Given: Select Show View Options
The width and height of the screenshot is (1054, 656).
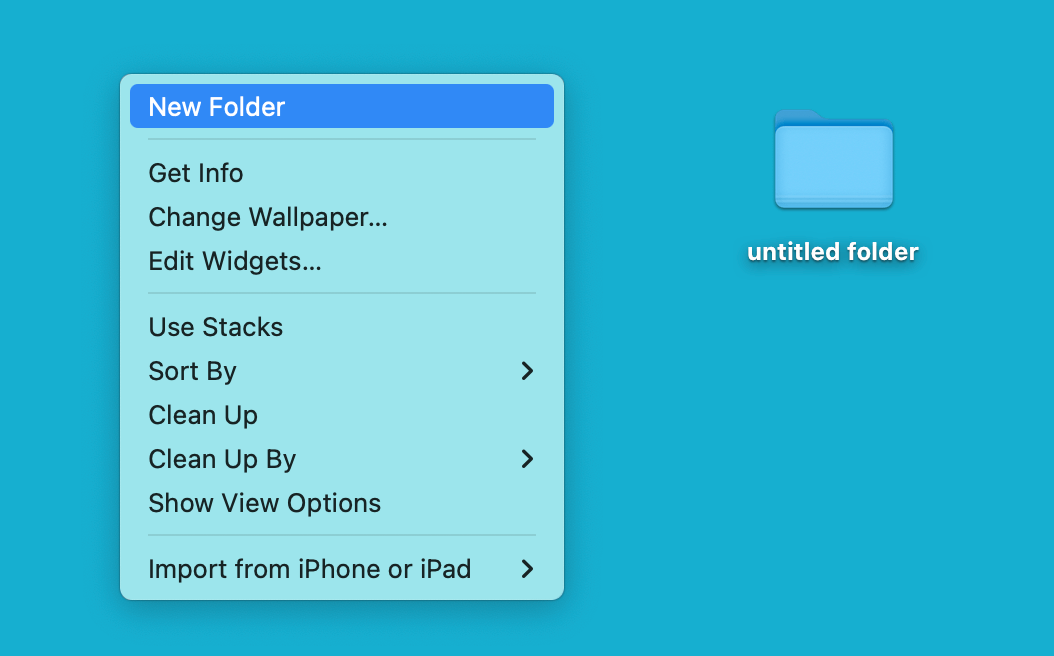Looking at the screenshot, I should click(x=265, y=503).
